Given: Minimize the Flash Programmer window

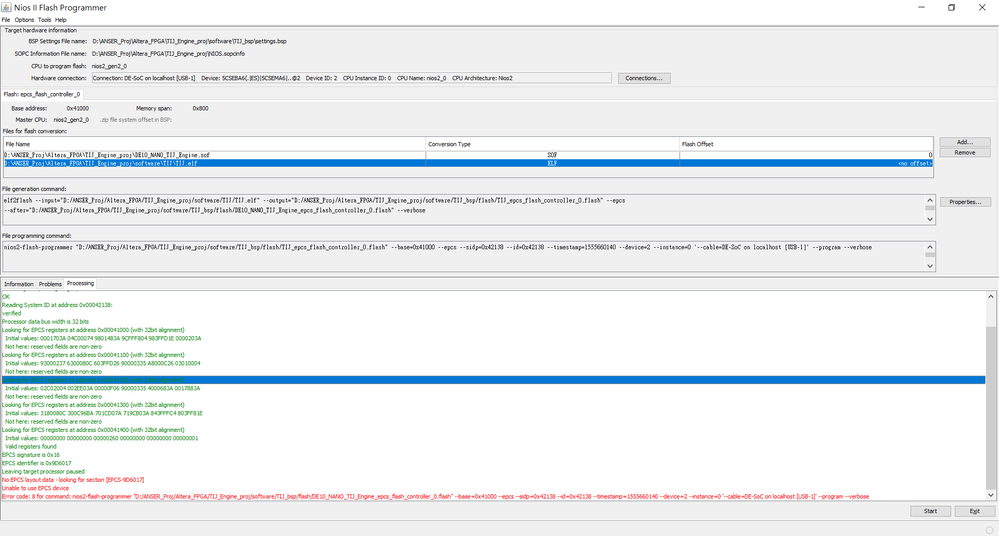Looking at the screenshot, I should click(921, 8).
